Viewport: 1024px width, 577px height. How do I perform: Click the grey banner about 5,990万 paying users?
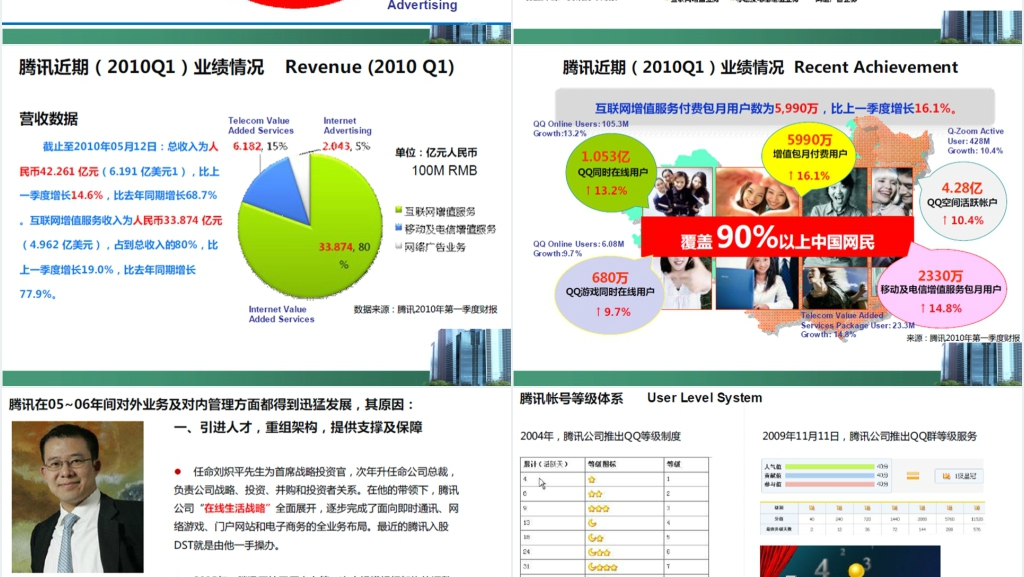[x=775, y=108]
